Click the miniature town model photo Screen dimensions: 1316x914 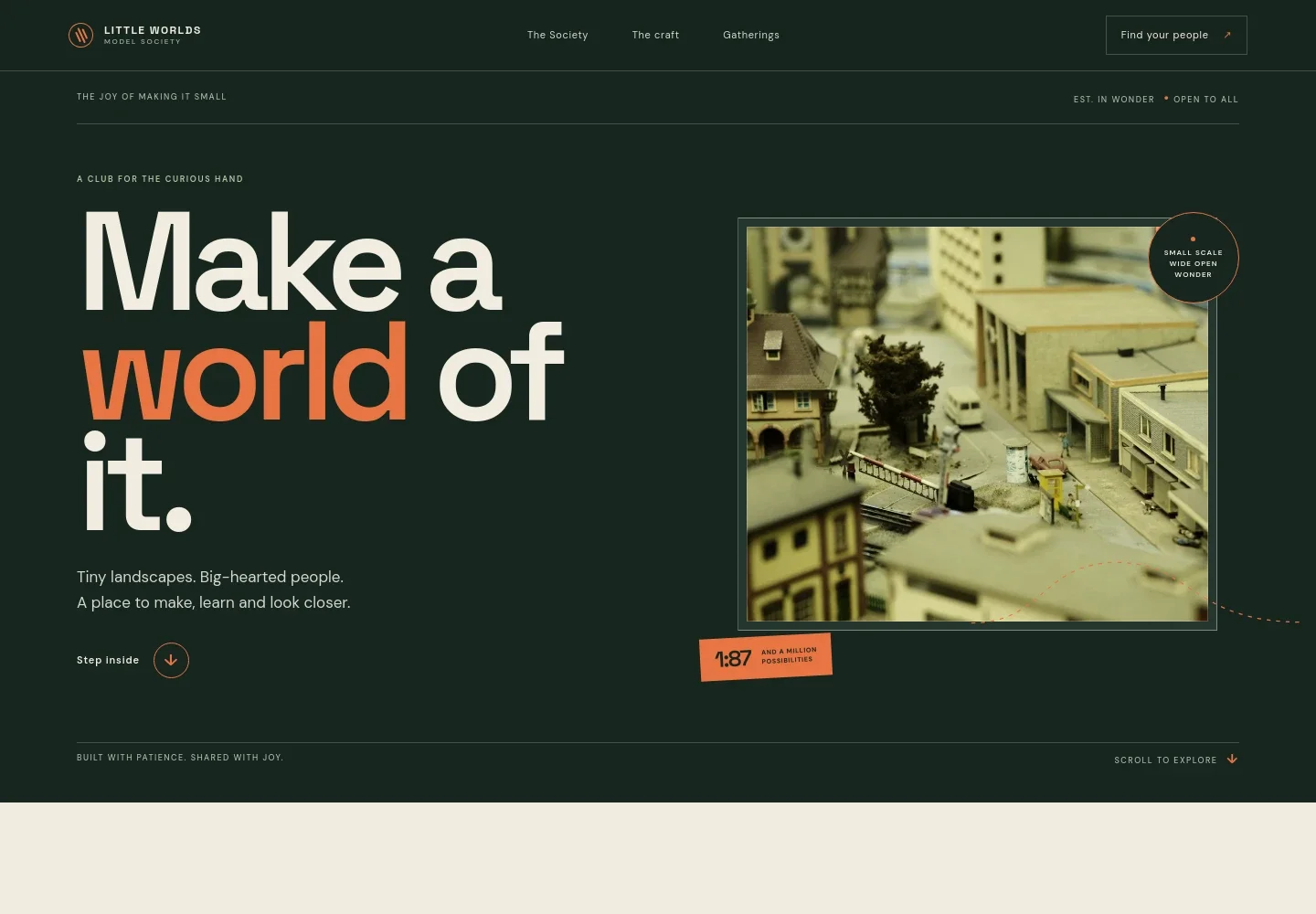click(977, 424)
